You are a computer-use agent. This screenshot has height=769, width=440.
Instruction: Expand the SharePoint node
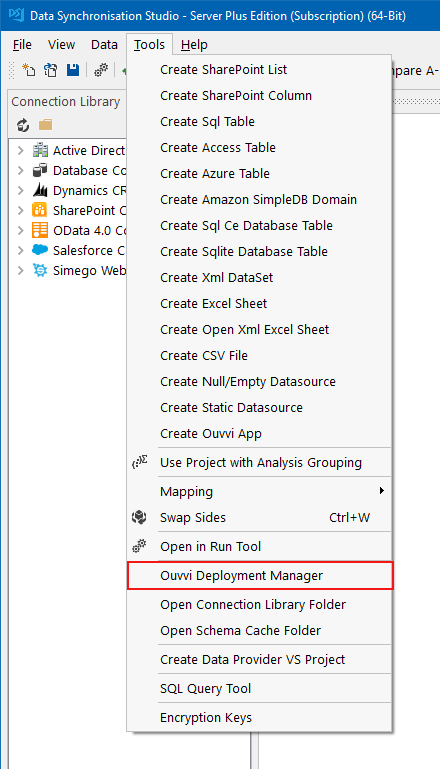coord(21,210)
